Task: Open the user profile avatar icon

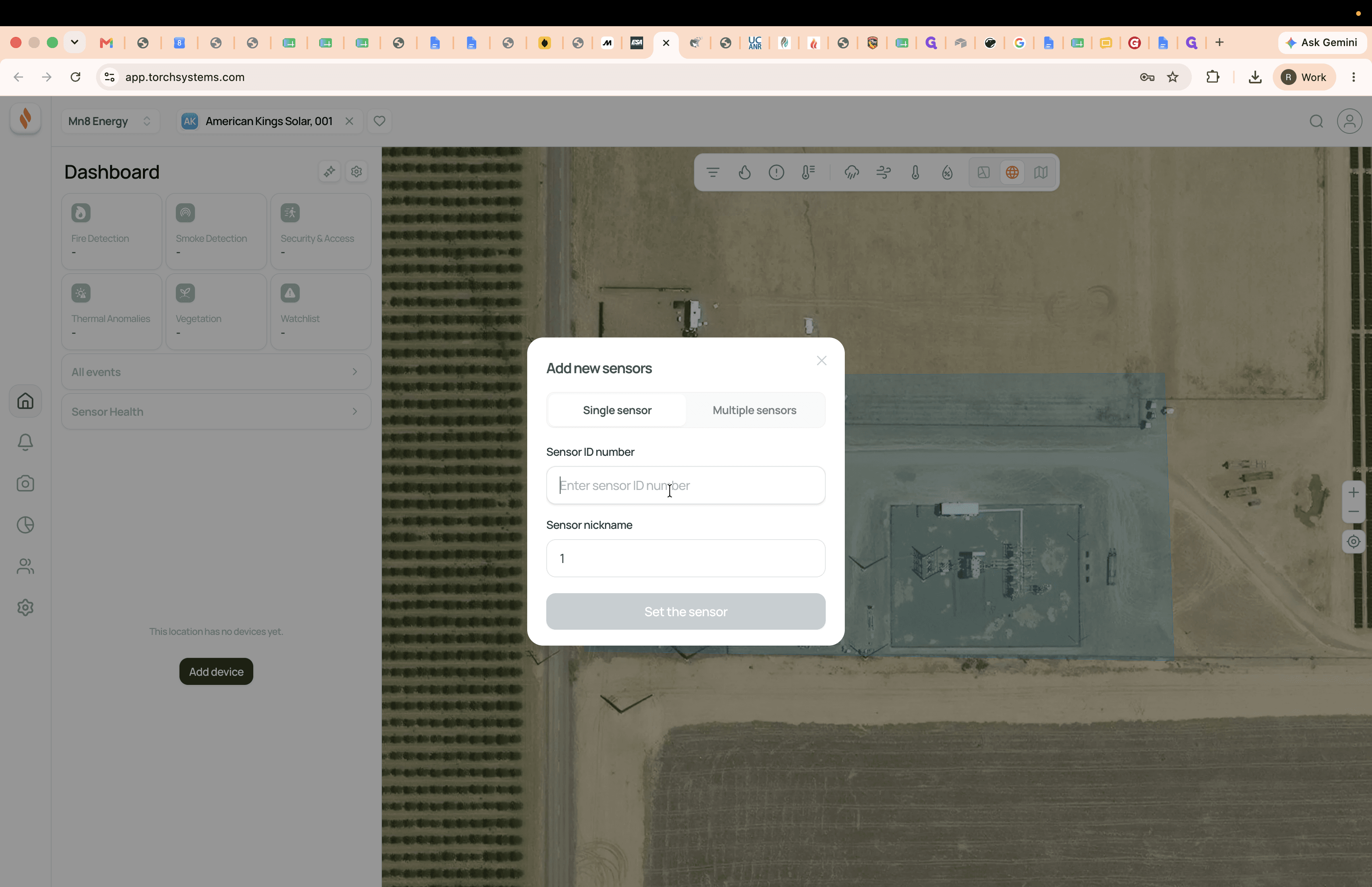Action: tap(1349, 121)
